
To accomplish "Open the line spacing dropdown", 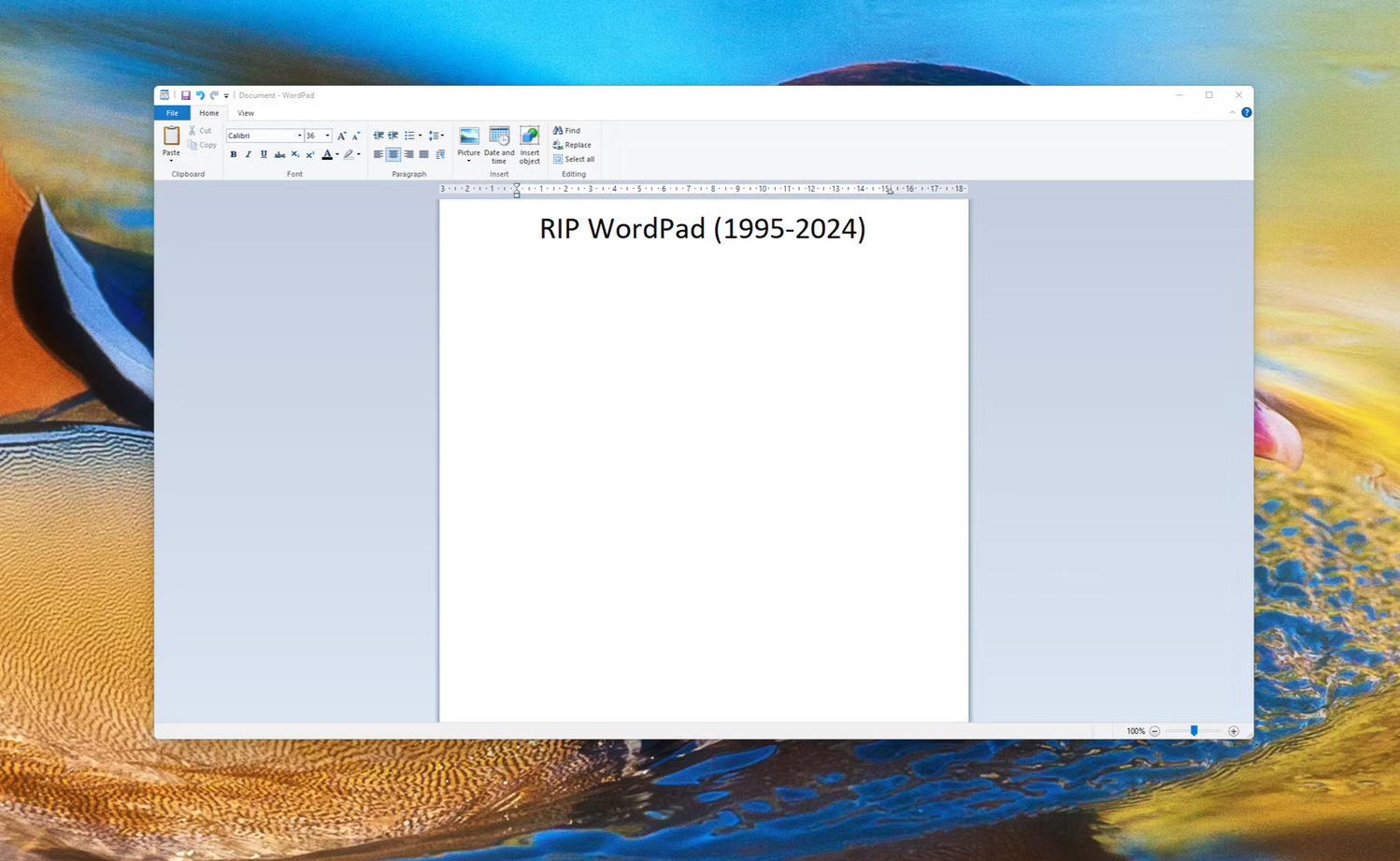I will click(436, 136).
